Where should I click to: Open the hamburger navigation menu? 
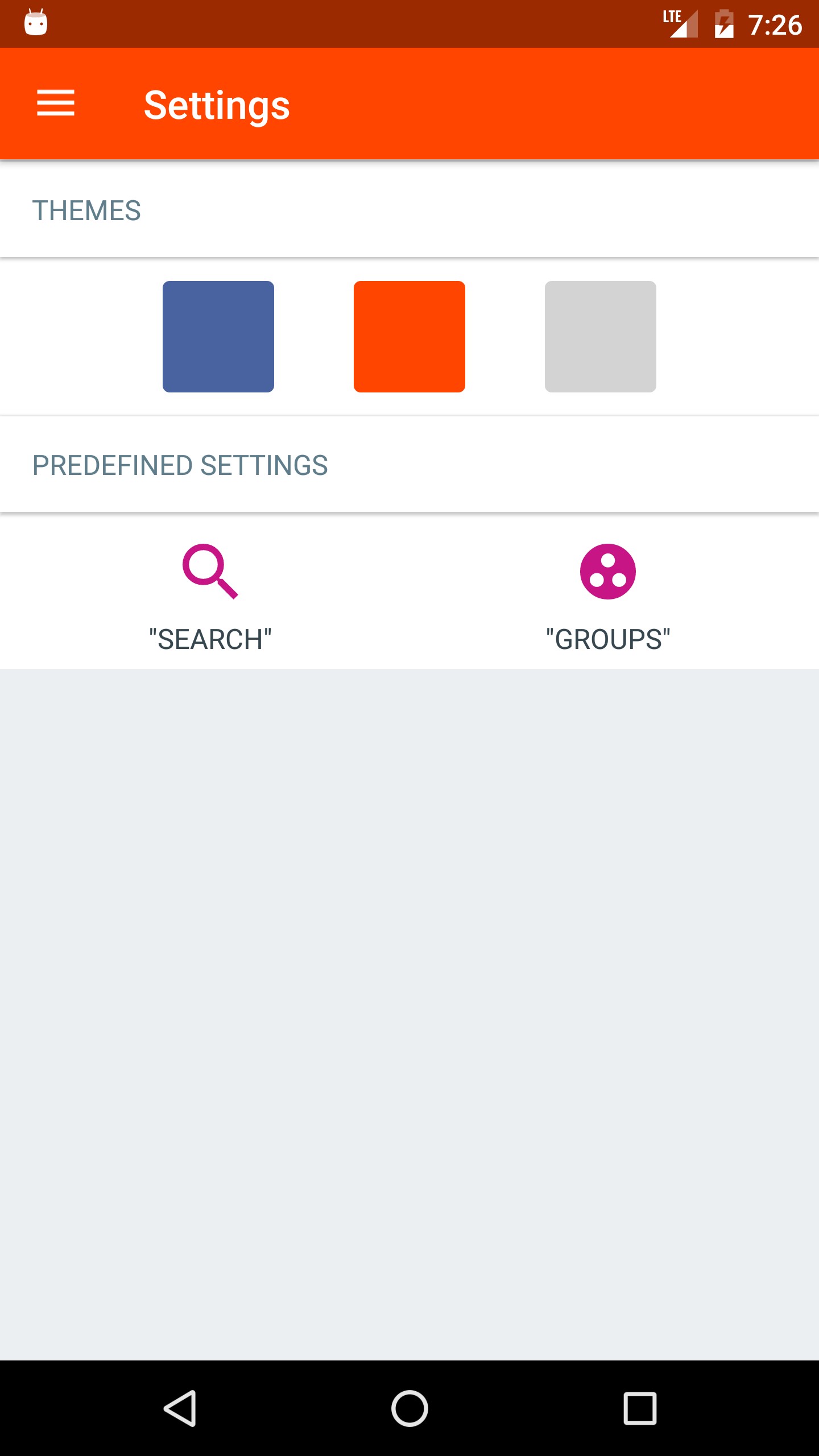tap(56, 103)
